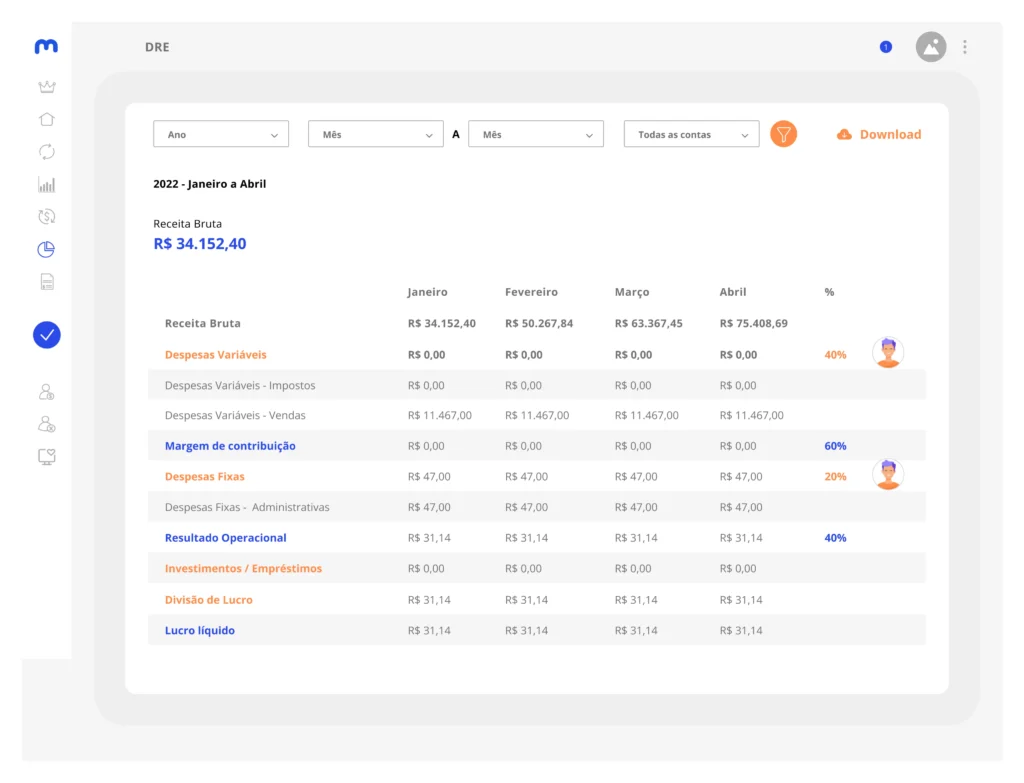Select the dollar refresh sidebar icon
Screen dimensions: 1024x783
pos(47,216)
